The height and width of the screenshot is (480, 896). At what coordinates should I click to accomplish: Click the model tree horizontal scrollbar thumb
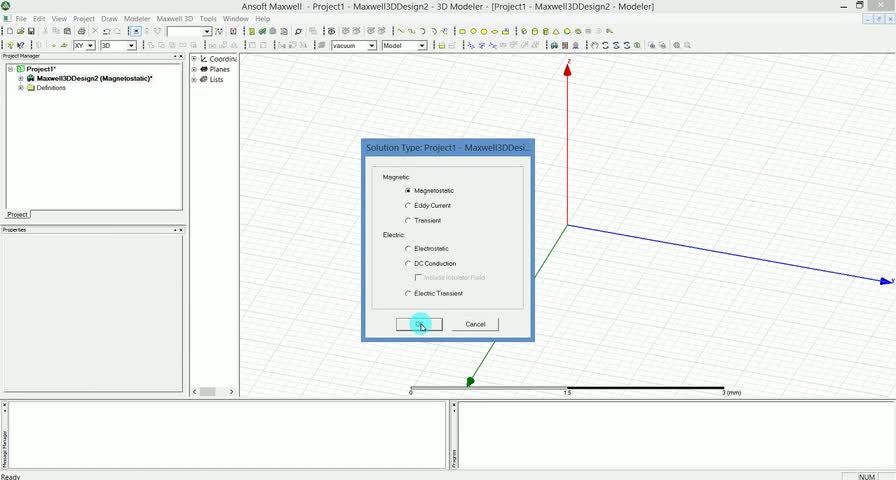207,391
